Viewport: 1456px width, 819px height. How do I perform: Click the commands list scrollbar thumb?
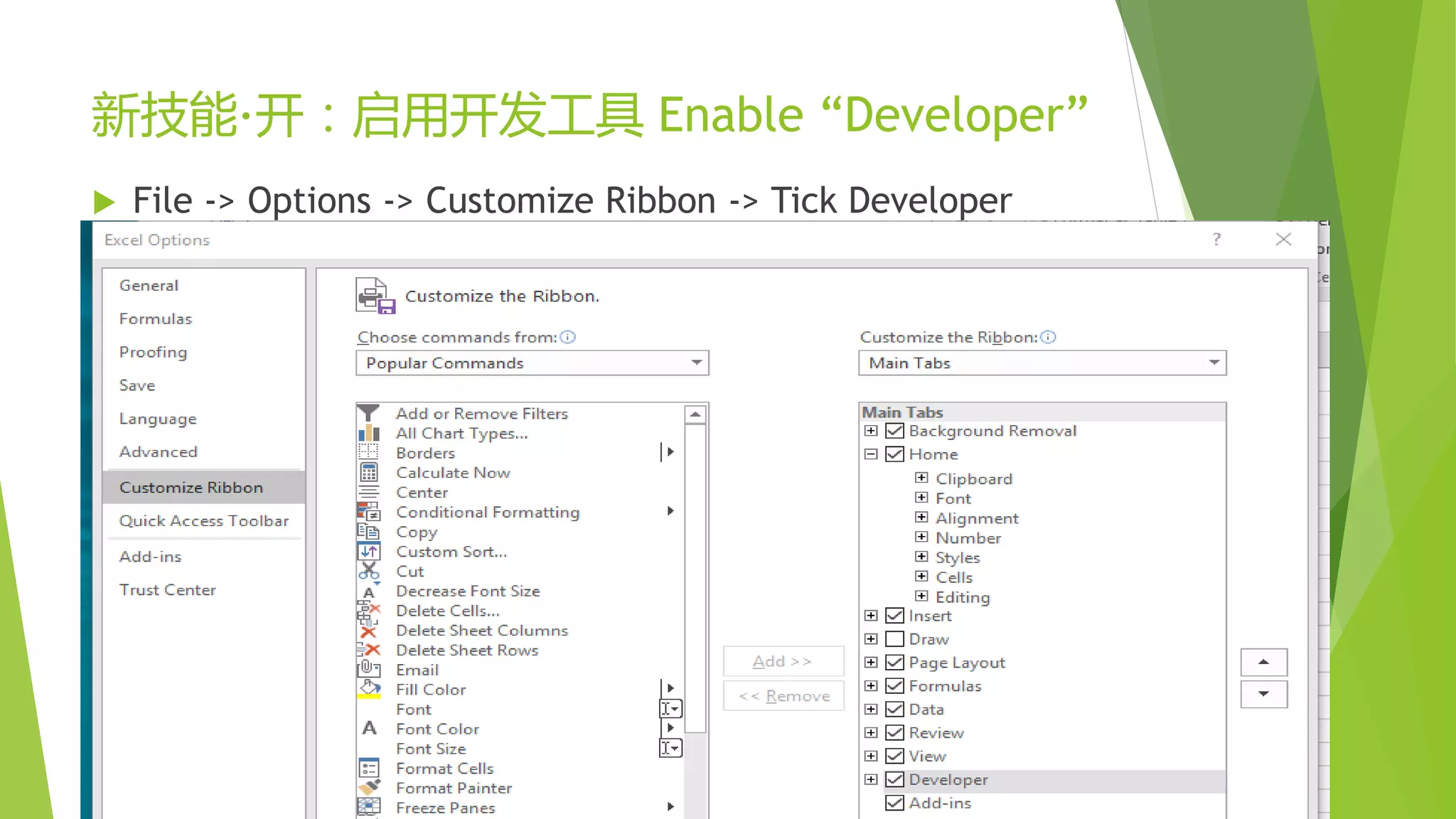695,578
